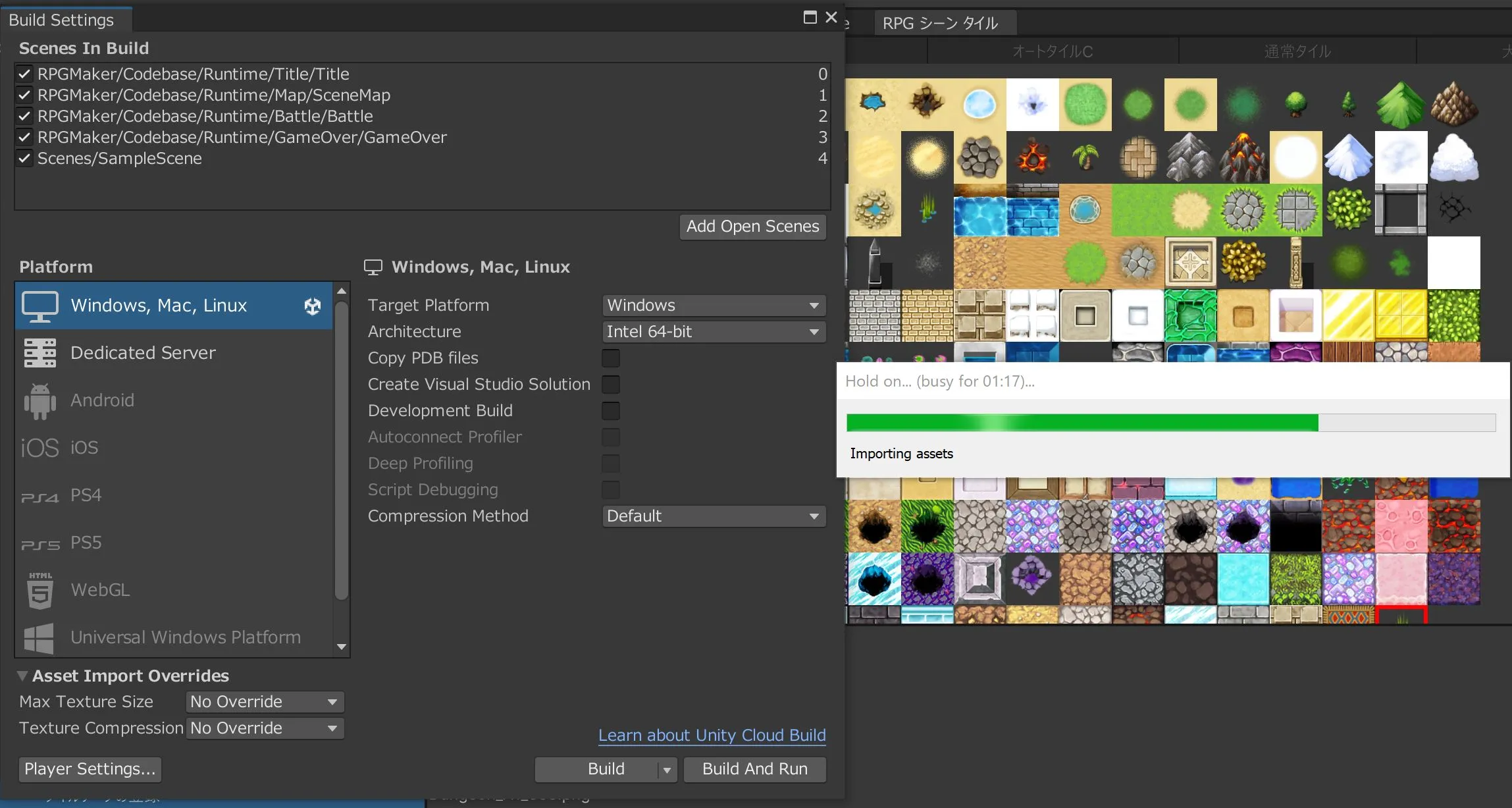The image size is (1512, 808).
Task: Click the volcano tile in palette
Action: pos(1243,157)
